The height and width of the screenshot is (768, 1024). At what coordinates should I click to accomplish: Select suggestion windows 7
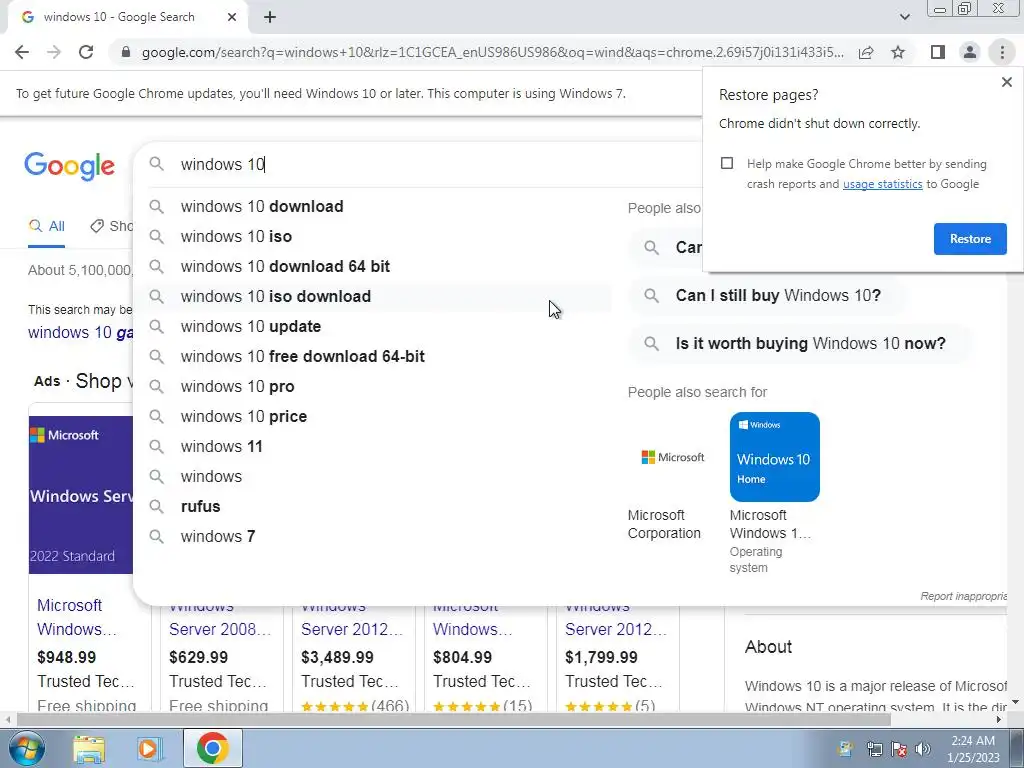[372, 537]
